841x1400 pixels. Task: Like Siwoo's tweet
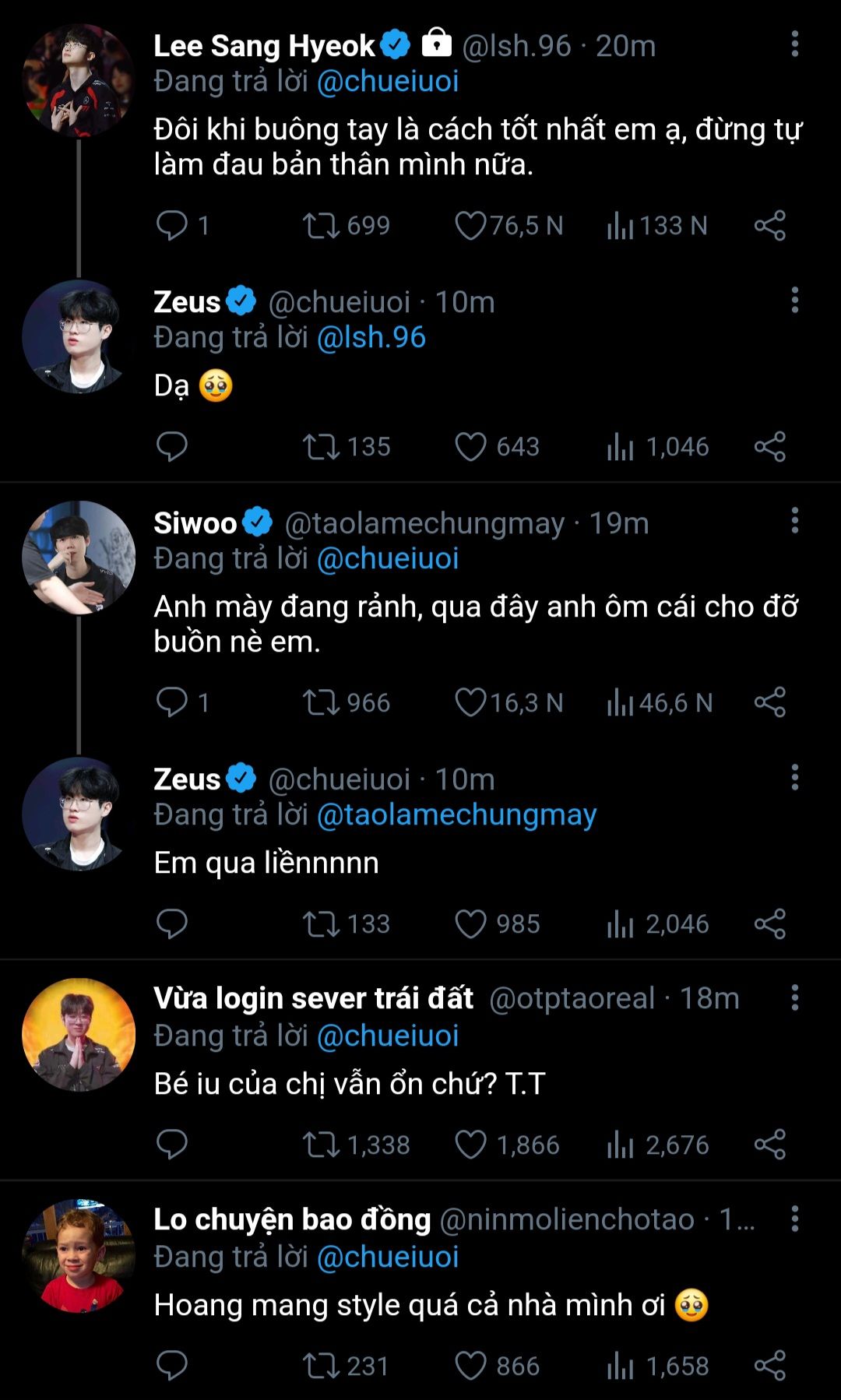(470, 703)
